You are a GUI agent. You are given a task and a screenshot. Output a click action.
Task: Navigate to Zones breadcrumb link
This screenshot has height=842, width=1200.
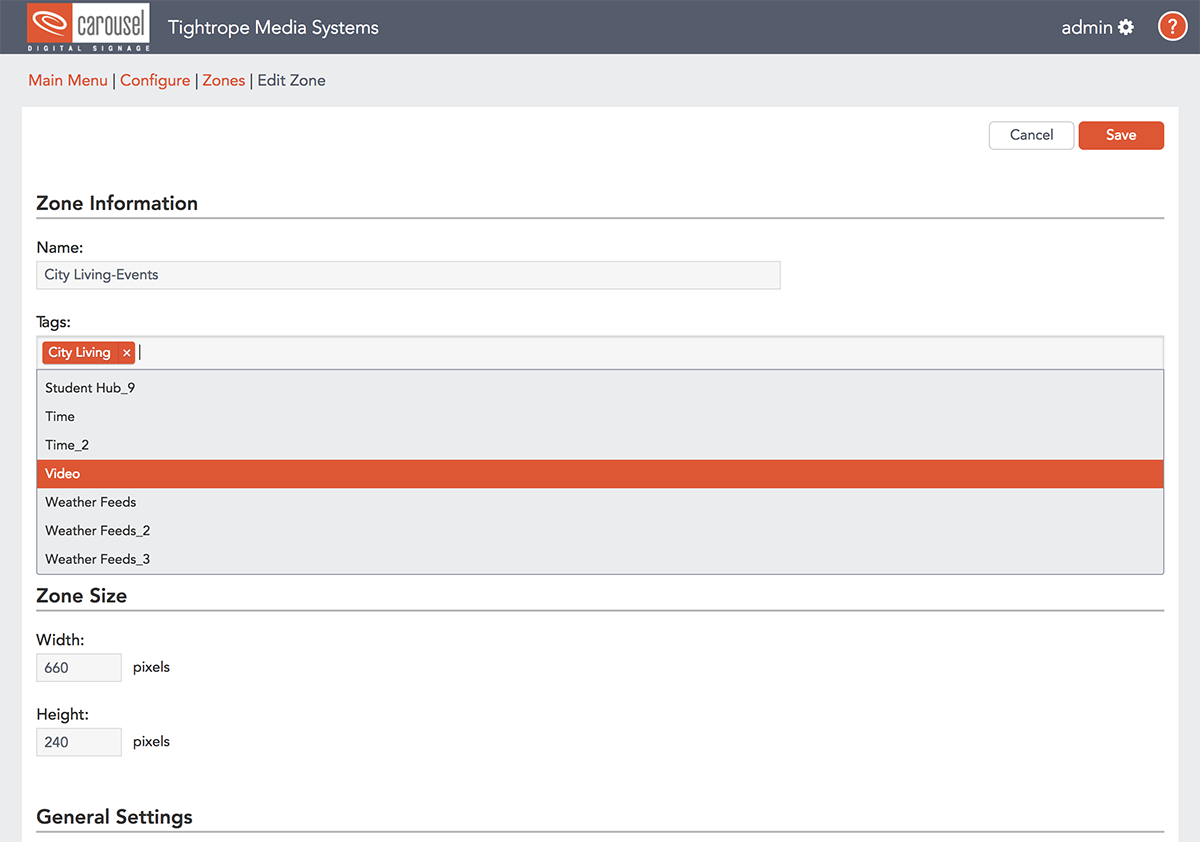click(224, 81)
